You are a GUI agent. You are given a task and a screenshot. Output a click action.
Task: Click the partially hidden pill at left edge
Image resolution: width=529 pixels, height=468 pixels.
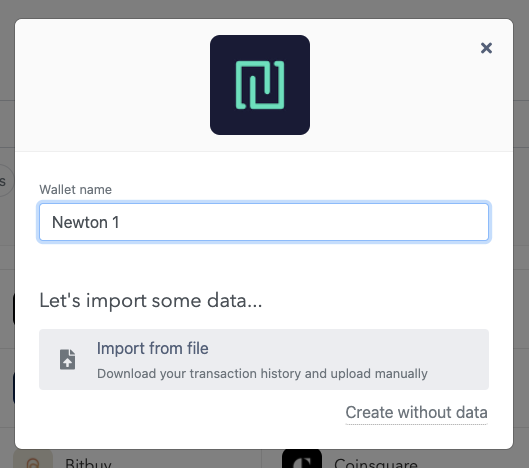(x=5, y=181)
